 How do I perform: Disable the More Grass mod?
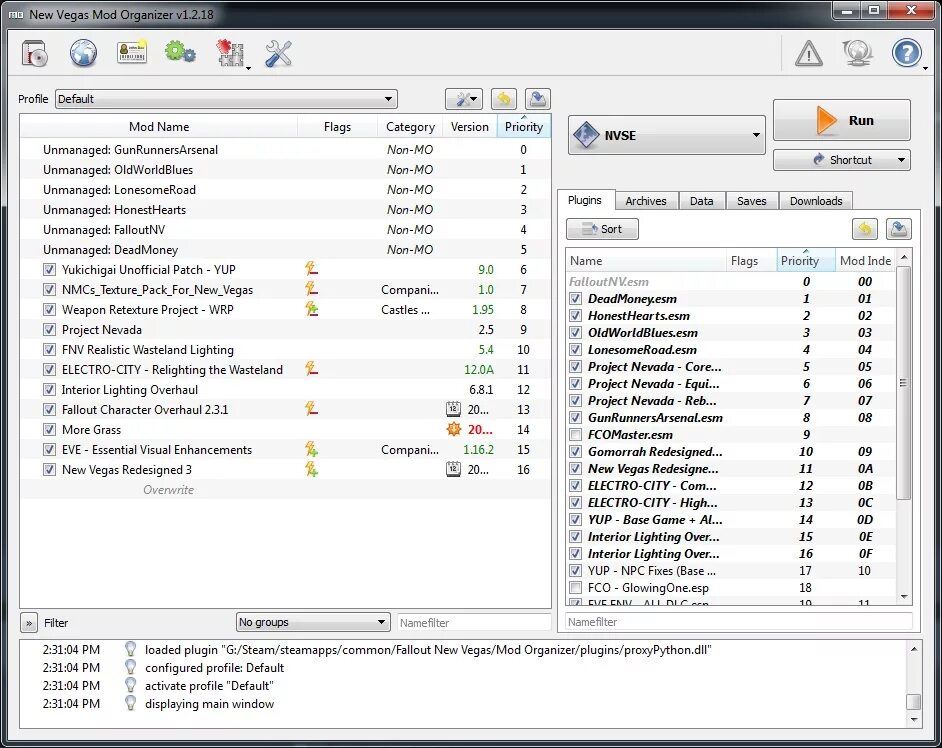click(49, 430)
